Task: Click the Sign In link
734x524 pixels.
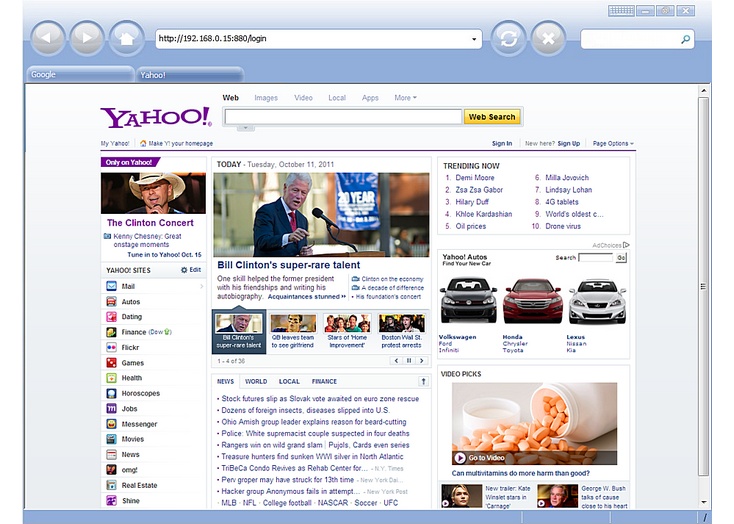Action: click(502, 143)
